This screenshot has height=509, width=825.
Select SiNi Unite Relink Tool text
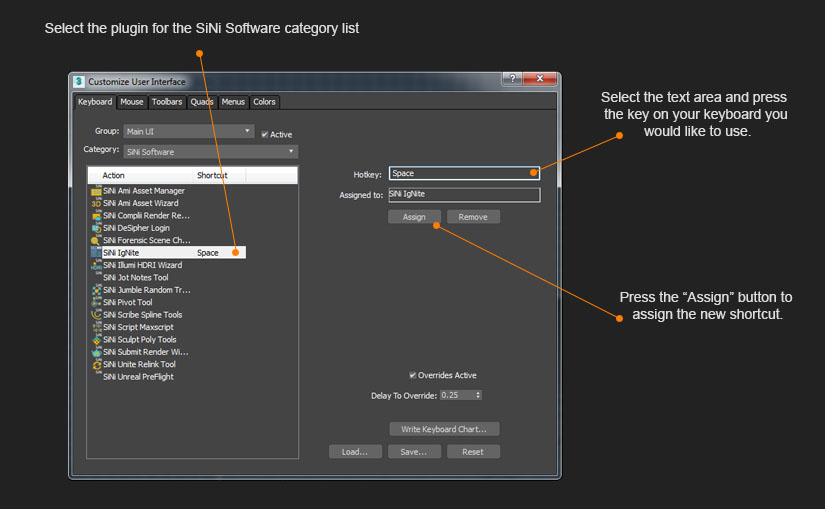coord(139,365)
